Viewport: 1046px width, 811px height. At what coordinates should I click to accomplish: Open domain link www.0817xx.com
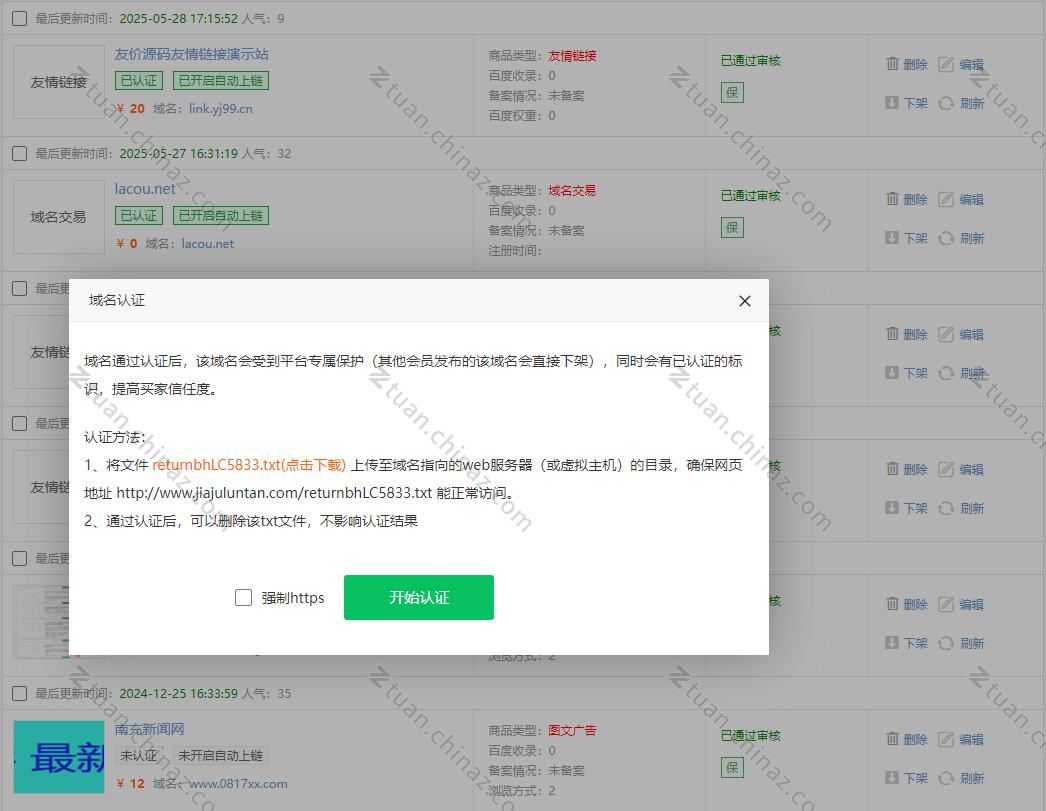[x=237, y=784]
